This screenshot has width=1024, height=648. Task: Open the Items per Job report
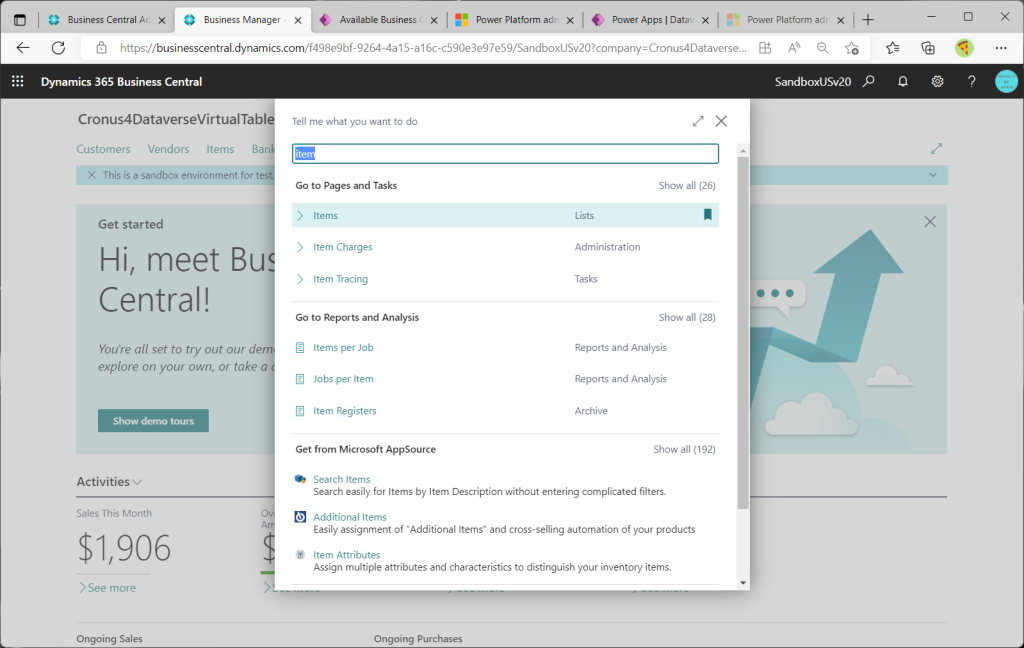coord(343,348)
